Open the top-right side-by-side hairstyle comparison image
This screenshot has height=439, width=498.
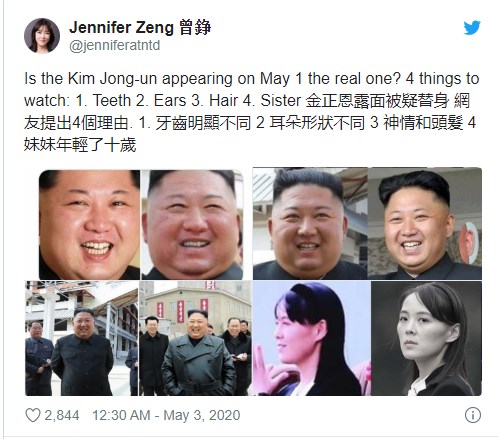[x=367, y=223]
